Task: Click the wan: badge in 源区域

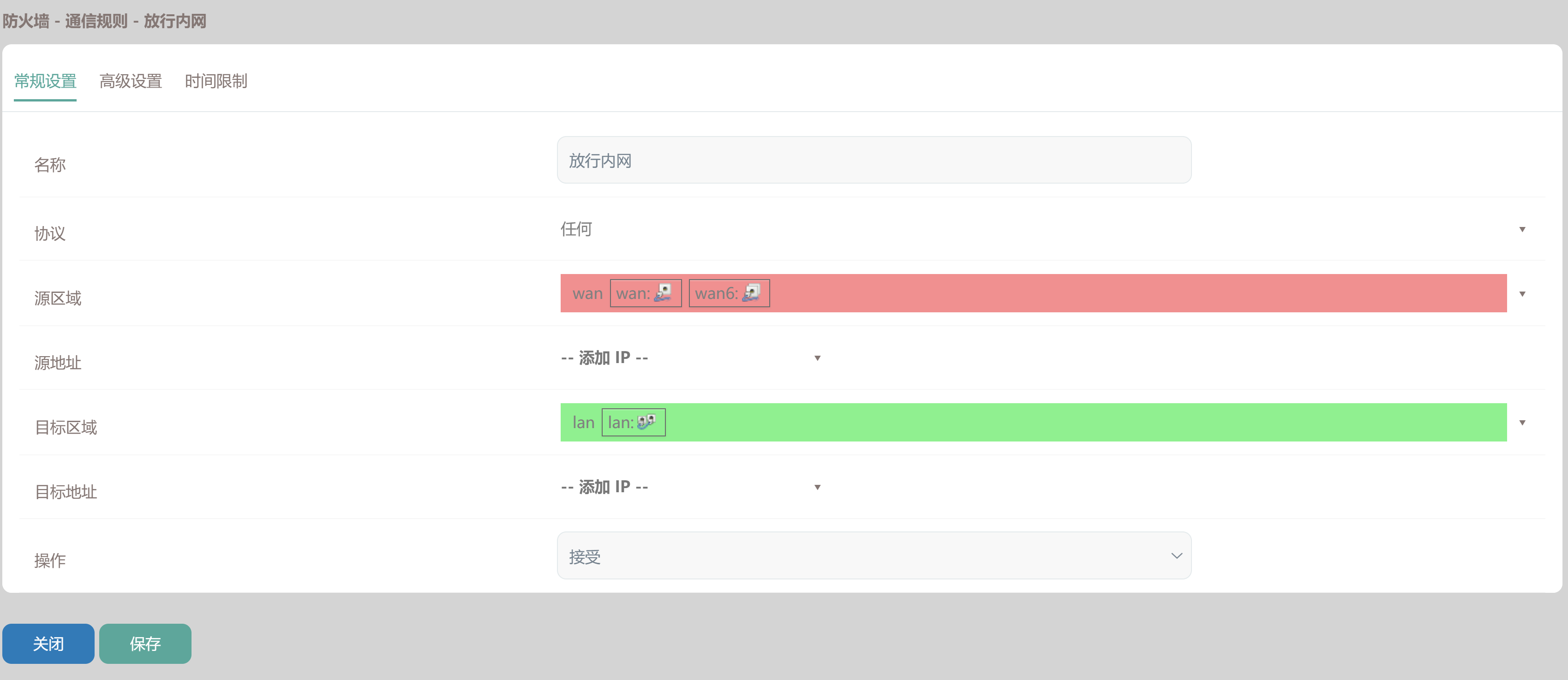Action: 645,293
